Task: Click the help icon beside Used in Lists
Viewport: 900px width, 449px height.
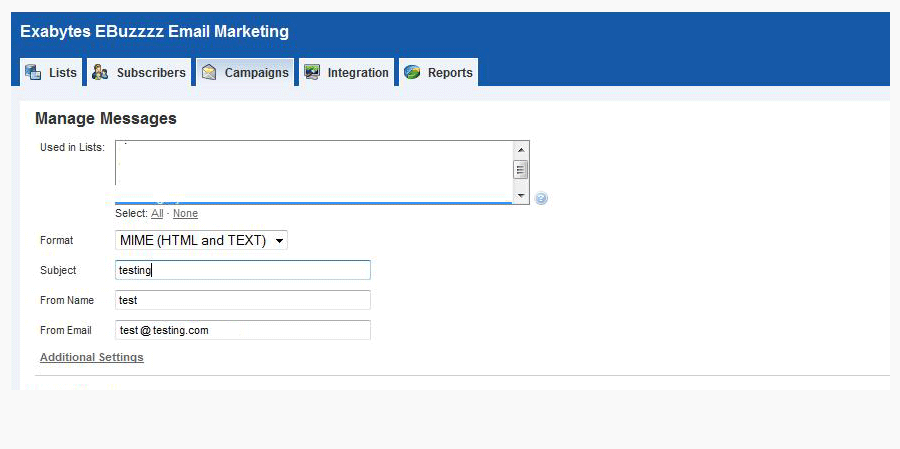Action: [541, 198]
